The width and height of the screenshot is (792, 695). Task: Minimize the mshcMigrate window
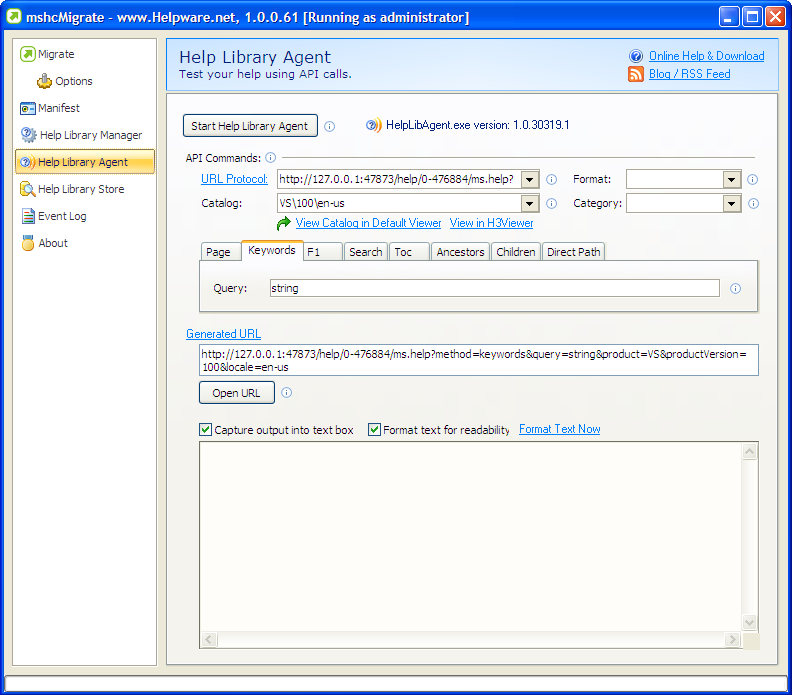[728, 17]
